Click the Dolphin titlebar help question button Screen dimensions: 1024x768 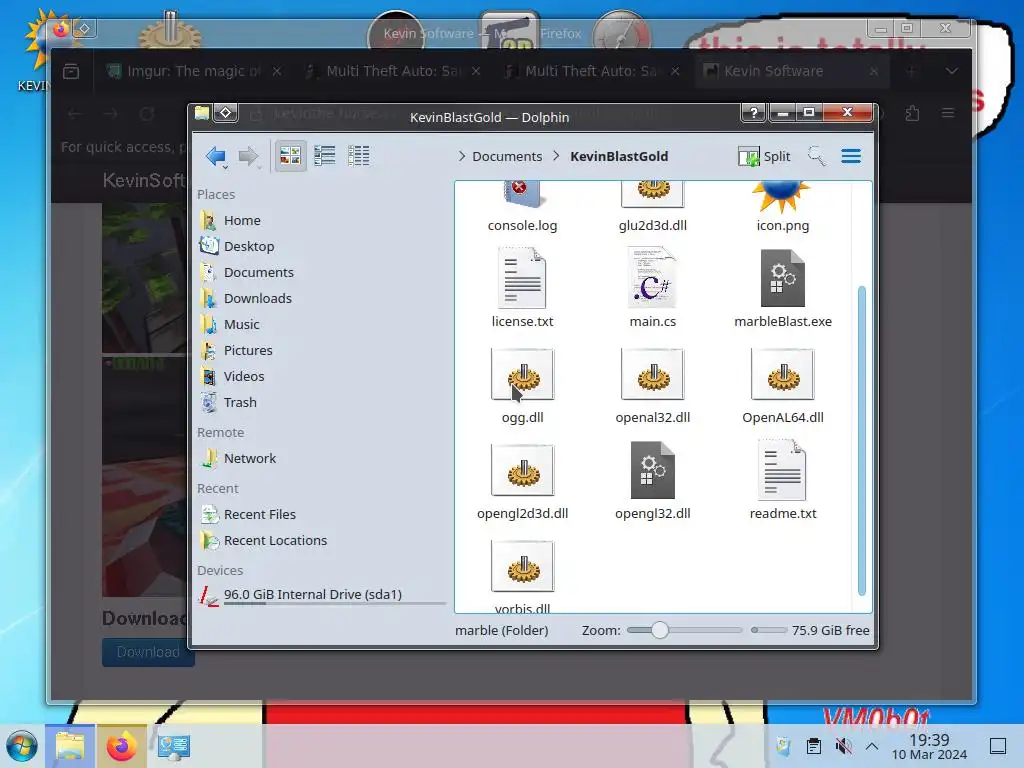coord(754,113)
